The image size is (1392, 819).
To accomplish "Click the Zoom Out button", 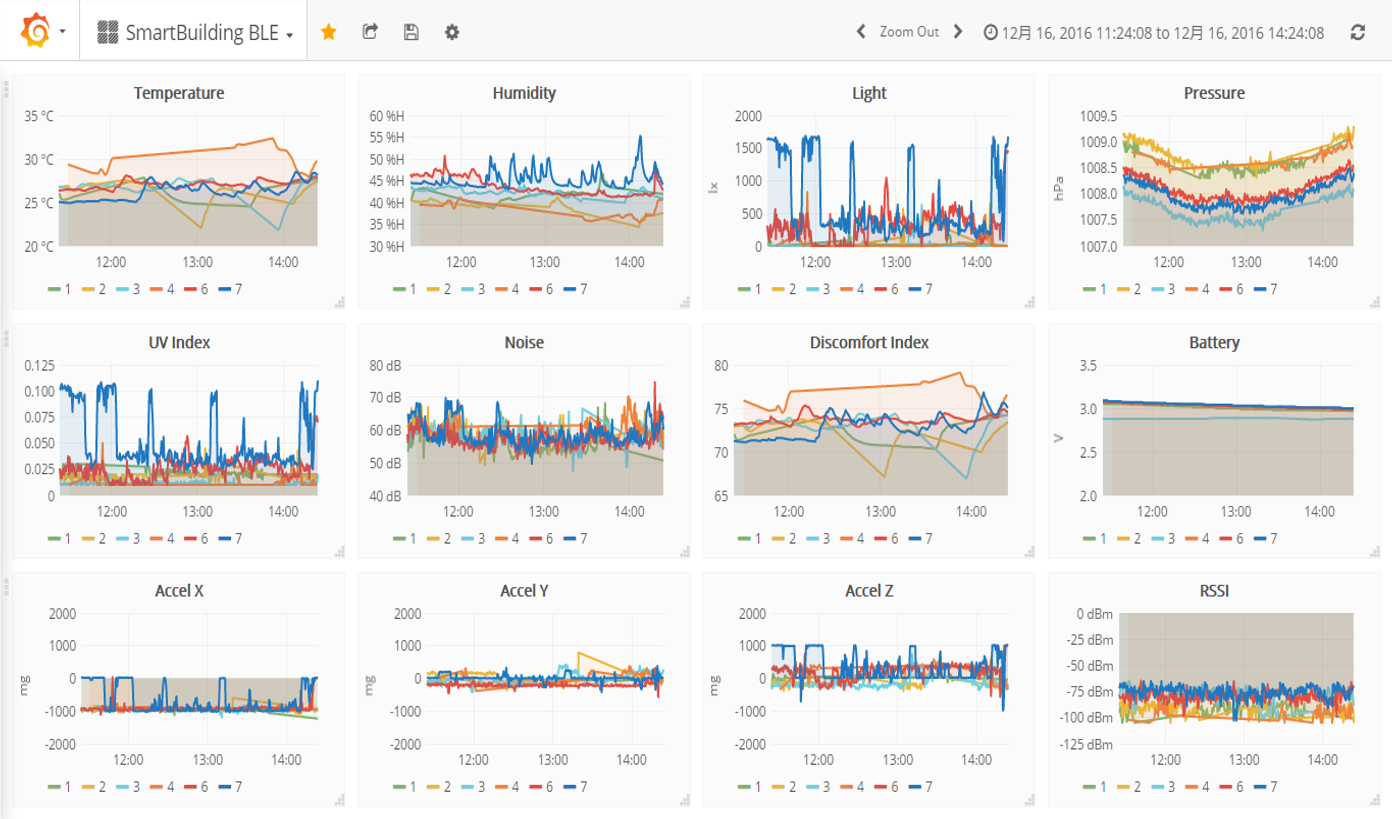I will coord(909,32).
